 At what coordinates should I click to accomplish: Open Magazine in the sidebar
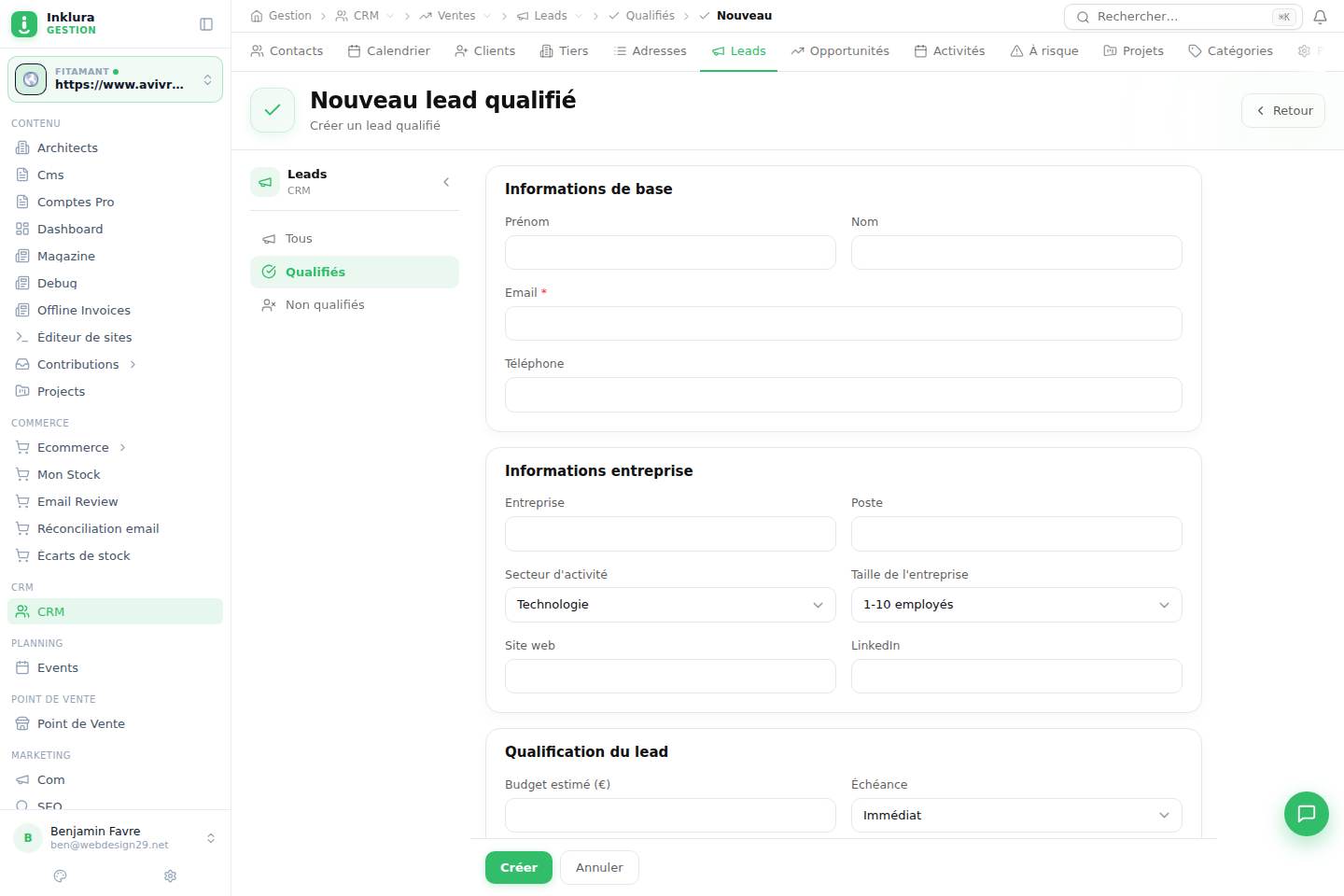116,256
